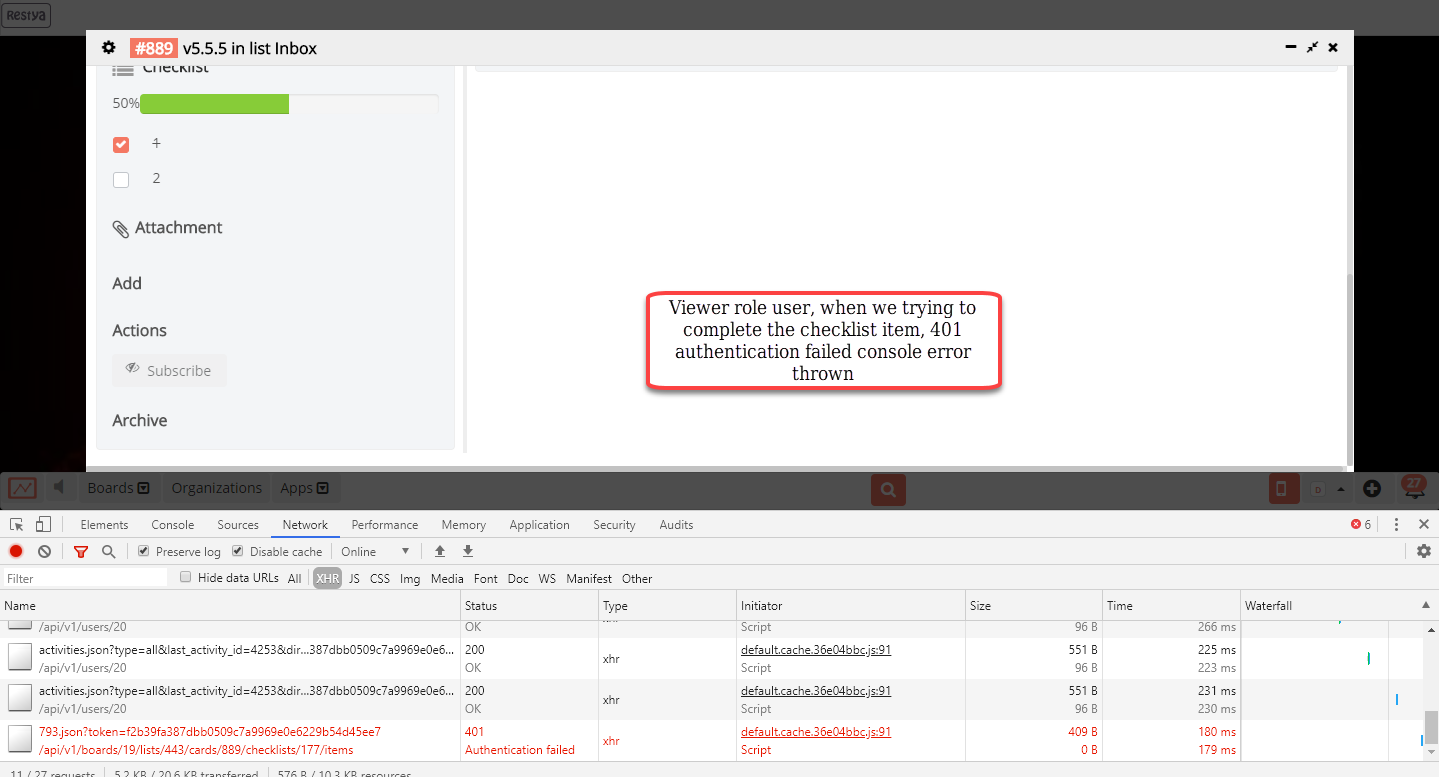Screen dimensions: 1439x777
Task: Select the inspect element cursor icon
Action: (15, 524)
